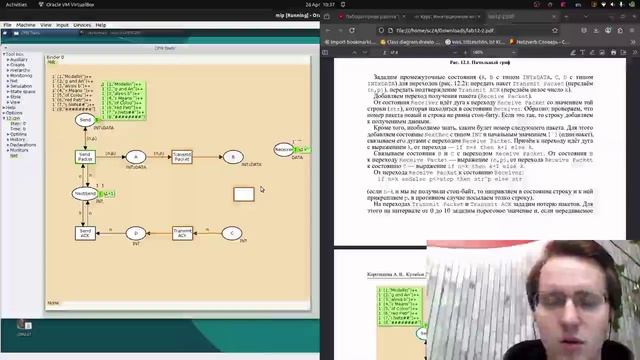Switch to the first Firefox tab
640x360 pixels.
[x=371, y=17]
